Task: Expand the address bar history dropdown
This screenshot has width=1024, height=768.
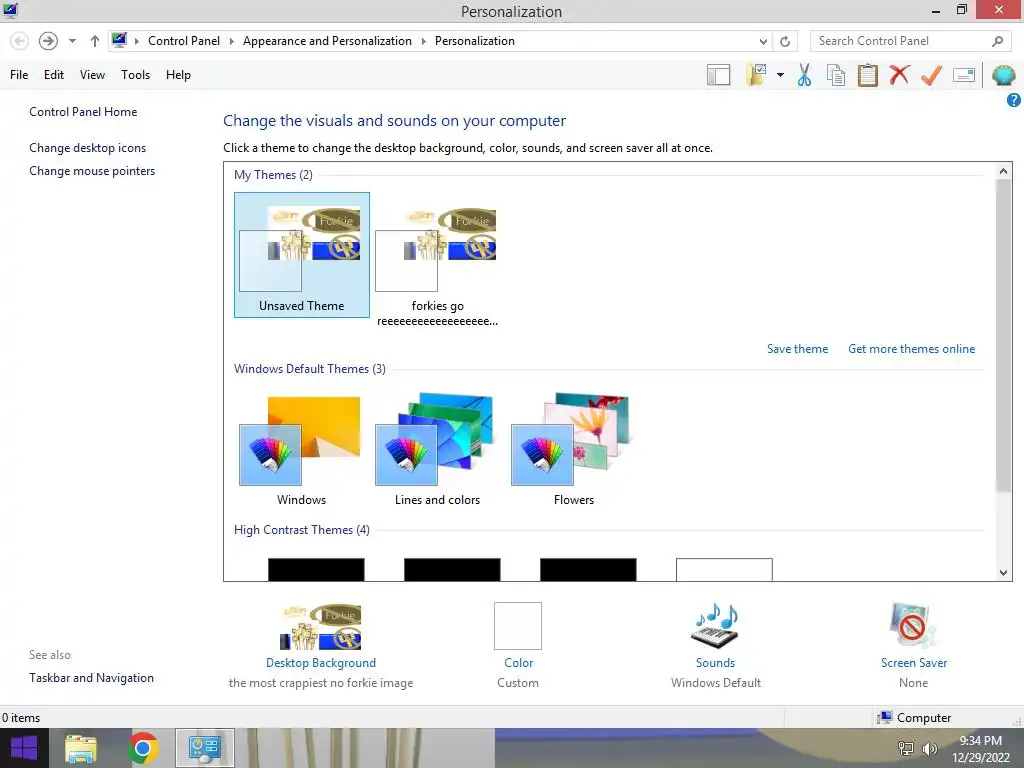Action: (763, 41)
